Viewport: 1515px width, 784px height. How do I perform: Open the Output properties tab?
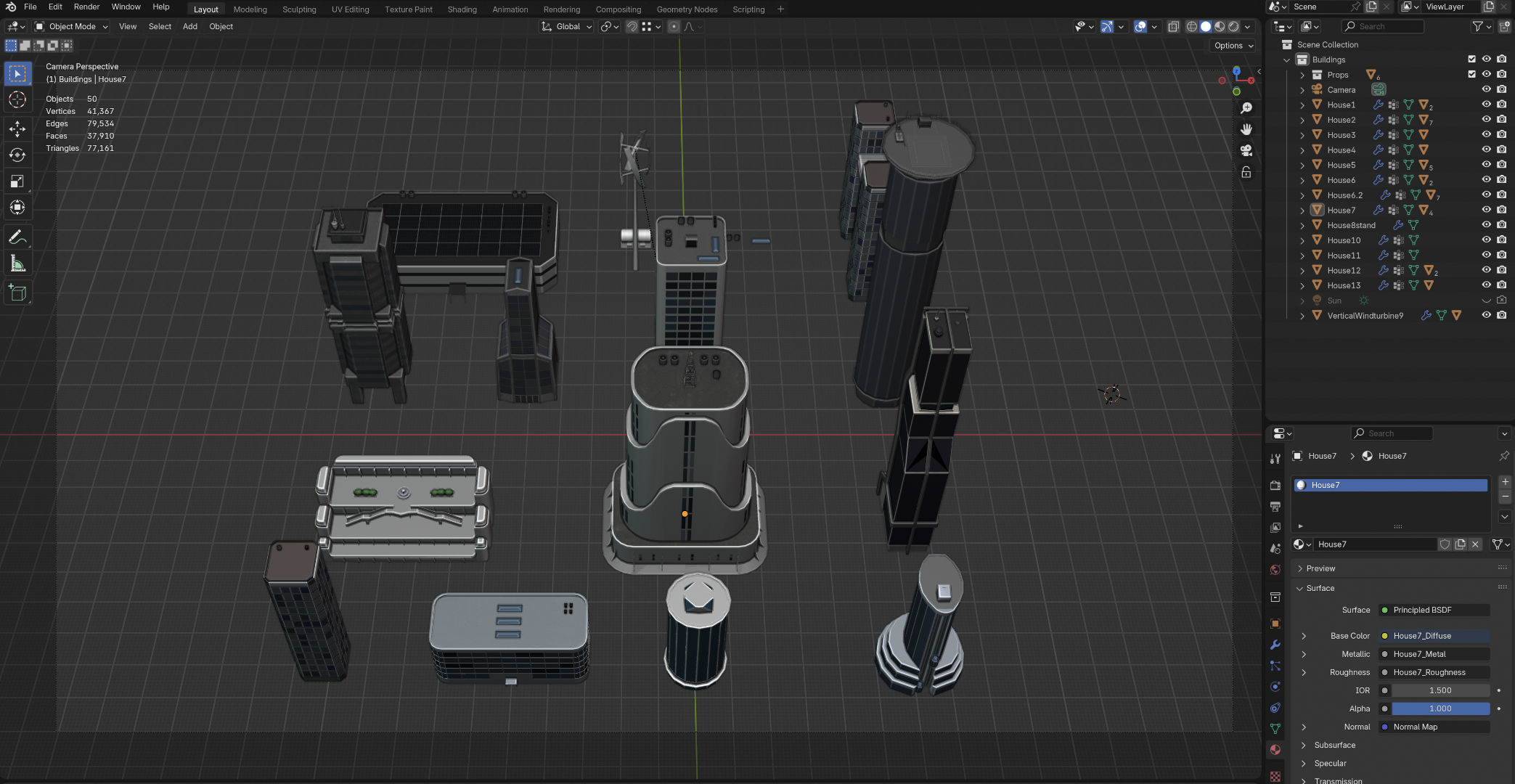[x=1275, y=506]
